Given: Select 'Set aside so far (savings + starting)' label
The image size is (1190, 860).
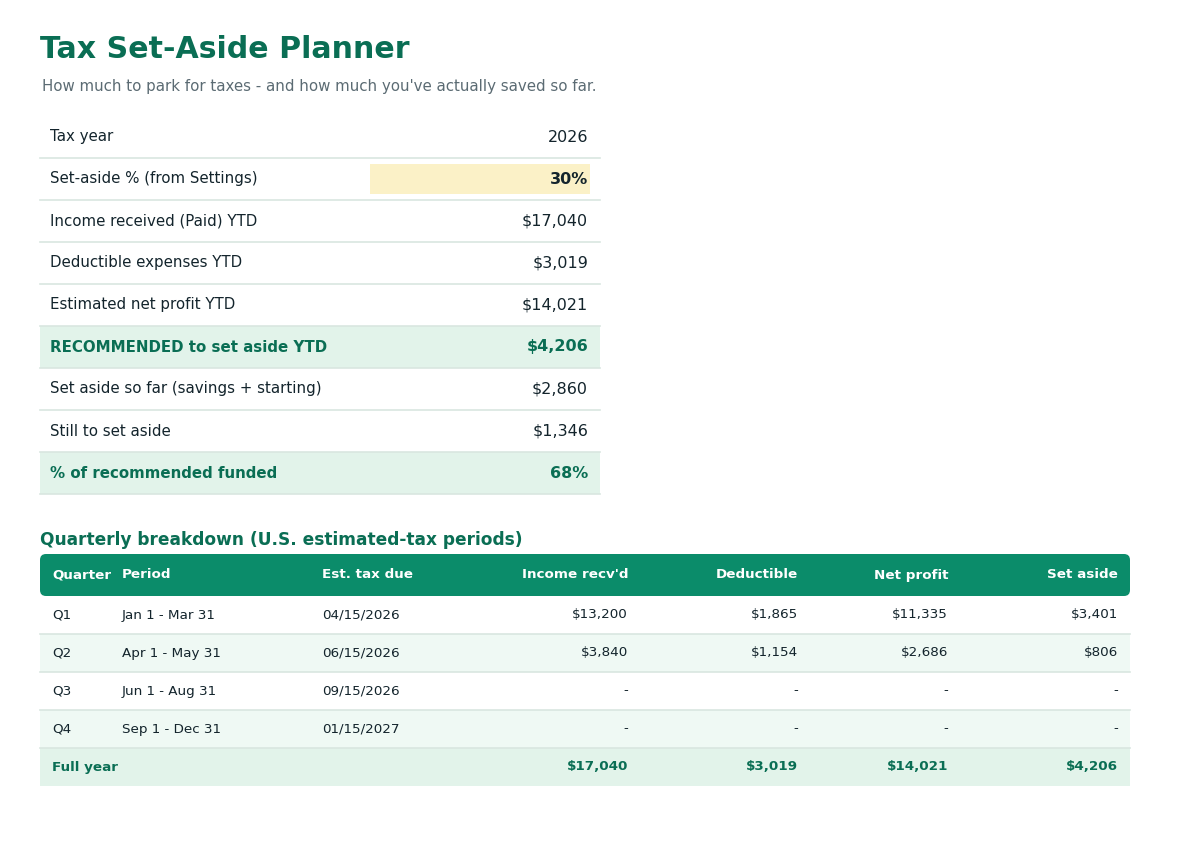Looking at the screenshot, I should [185, 388].
